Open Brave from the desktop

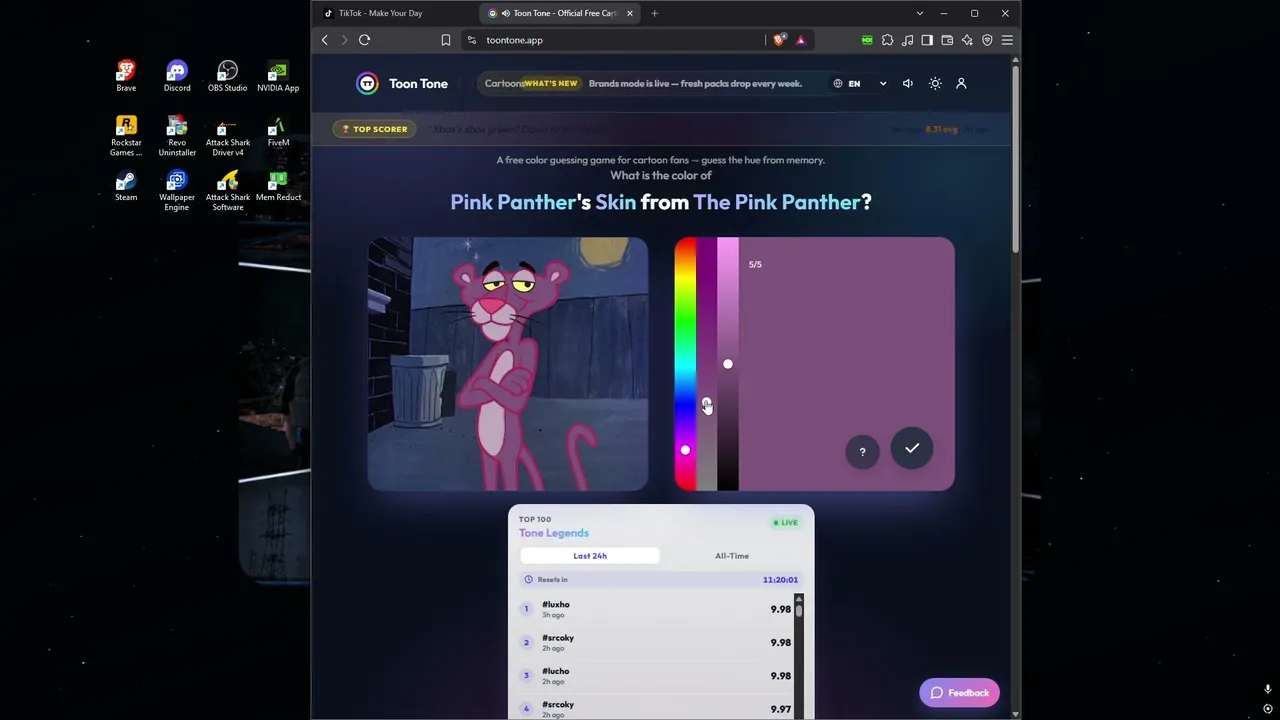[126, 76]
